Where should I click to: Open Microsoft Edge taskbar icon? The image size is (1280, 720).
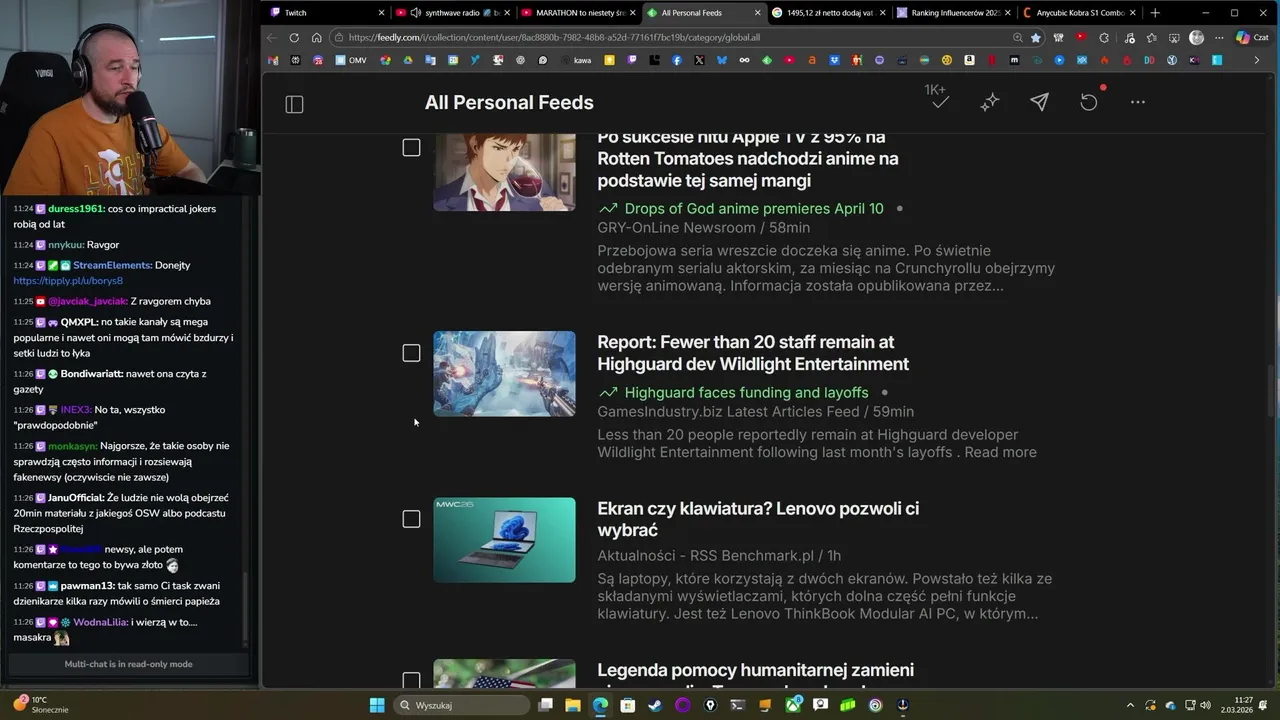click(x=600, y=705)
